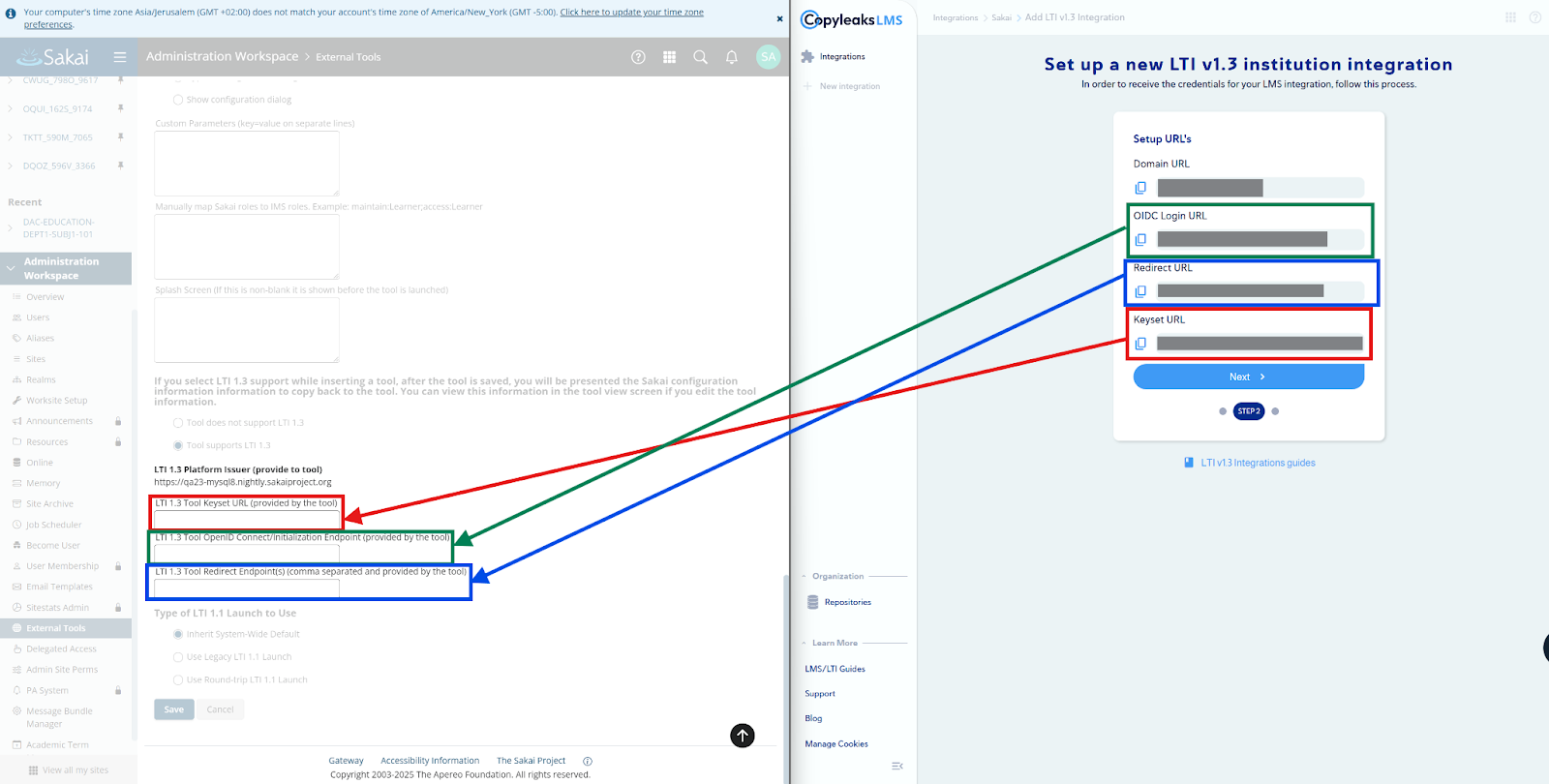Image resolution: width=1549 pixels, height=784 pixels.
Task: Click the Cancel button
Action: [x=221, y=709]
